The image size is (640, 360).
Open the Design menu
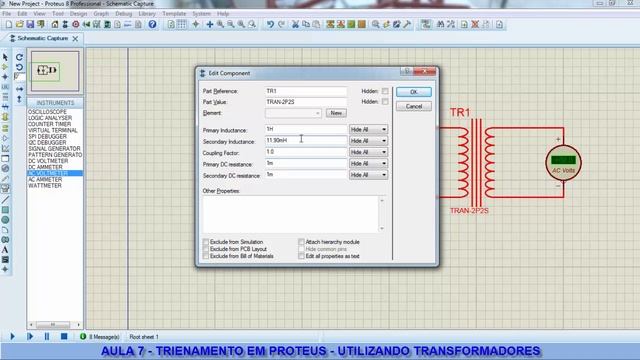(78, 13)
